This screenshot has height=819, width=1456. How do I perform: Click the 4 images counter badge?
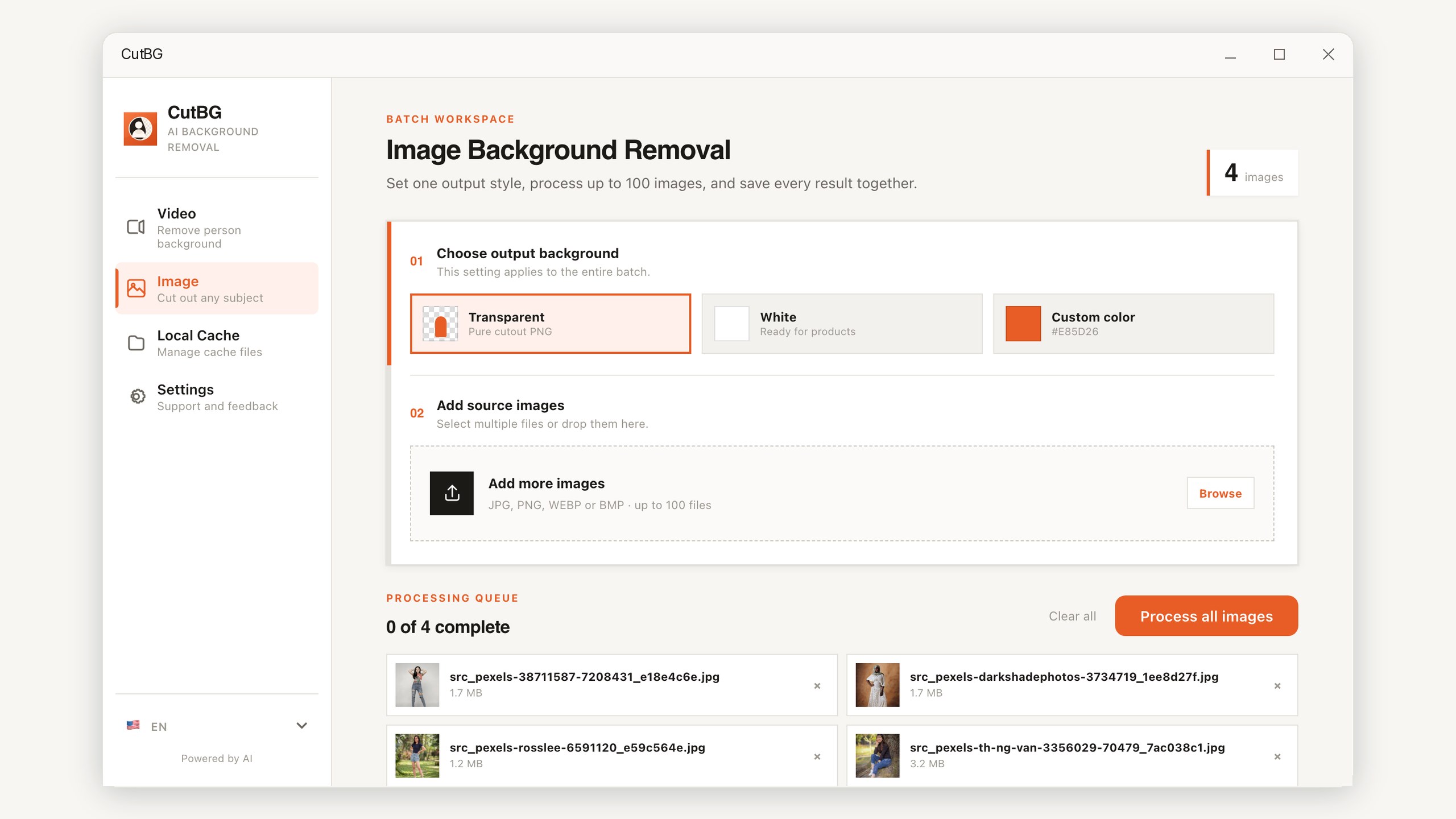tap(1253, 173)
